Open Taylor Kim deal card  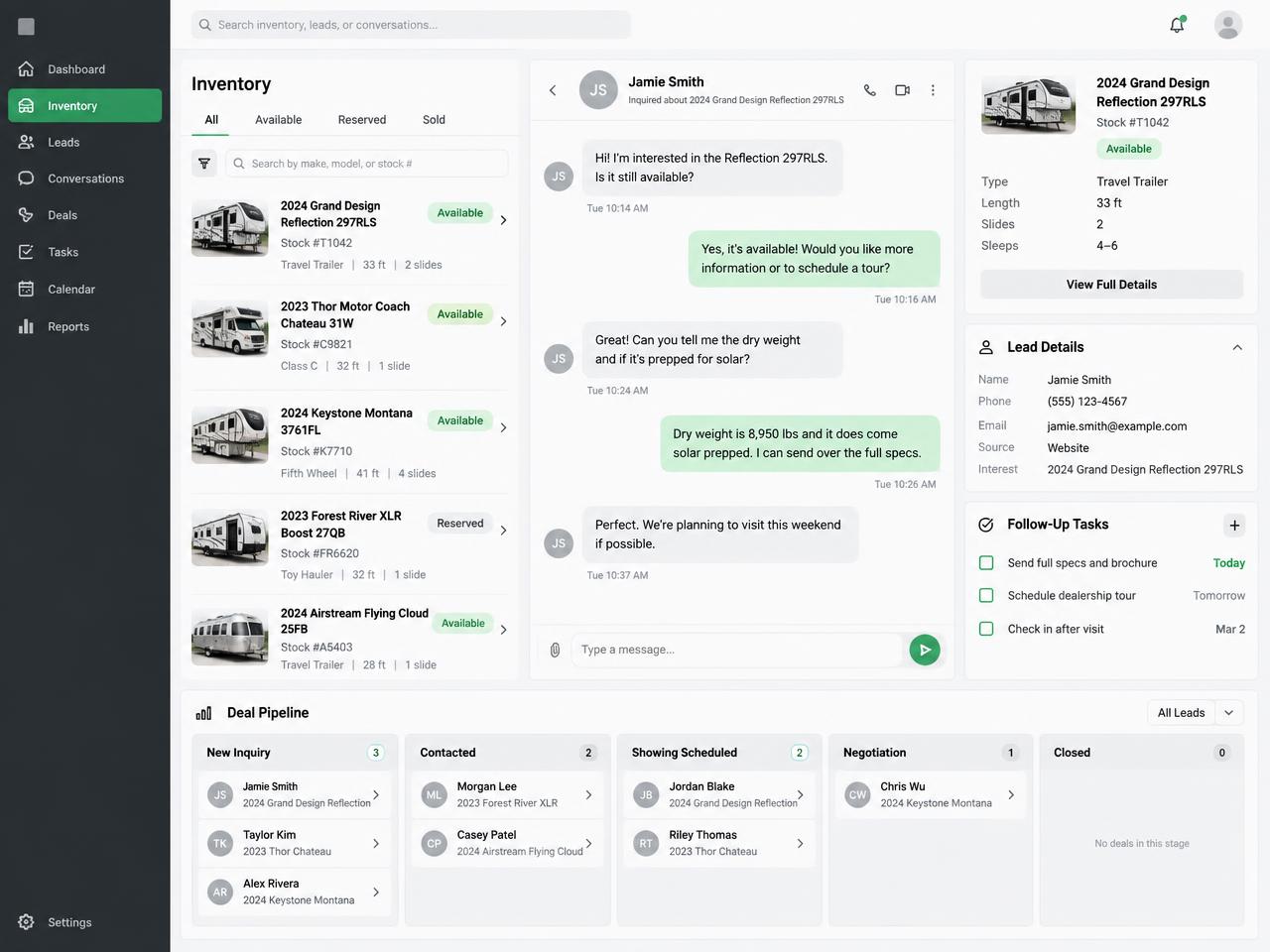click(295, 844)
